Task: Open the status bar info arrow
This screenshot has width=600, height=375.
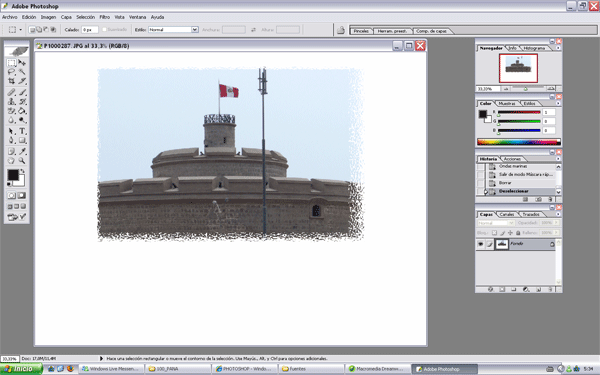Action: [101, 359]
